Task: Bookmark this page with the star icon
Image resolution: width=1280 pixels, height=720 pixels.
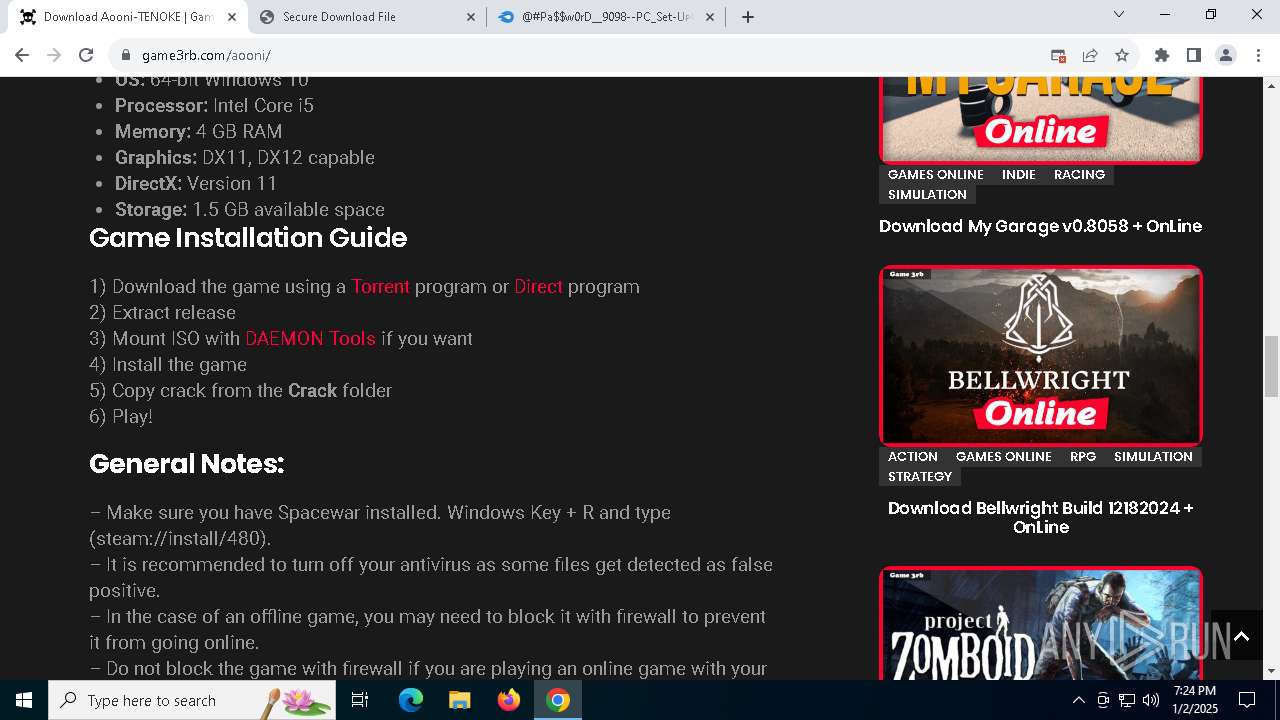Action: [x=1122, y=55]
